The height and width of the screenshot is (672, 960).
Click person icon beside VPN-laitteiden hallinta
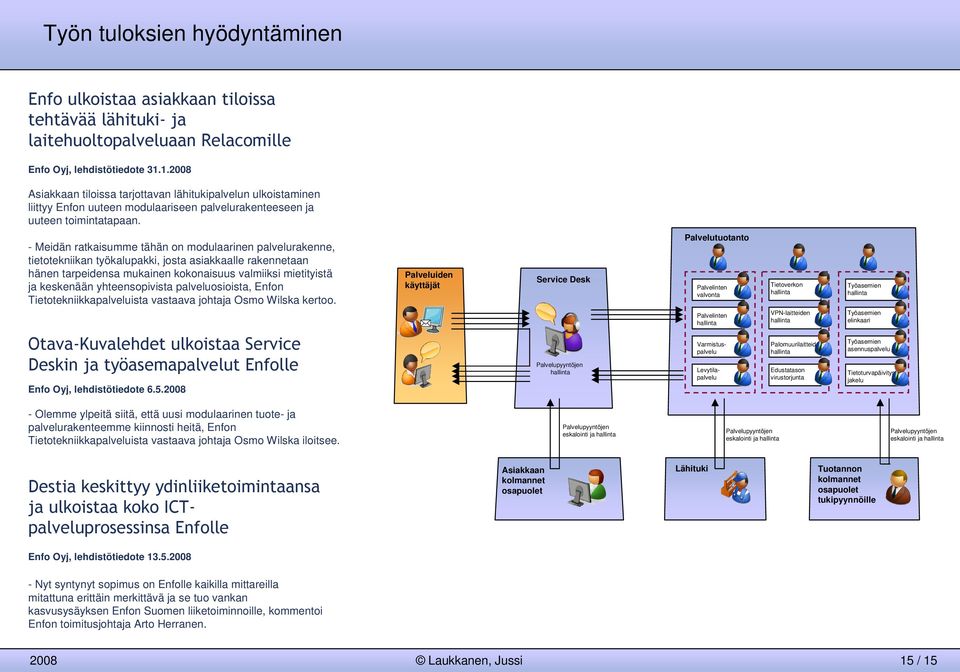tap(823, 313)
